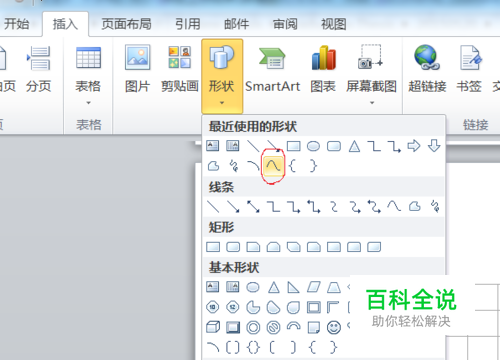
Task: Pick vertical text box in recently used shapes
Action: pyautogui.click(x=233, y=146)
